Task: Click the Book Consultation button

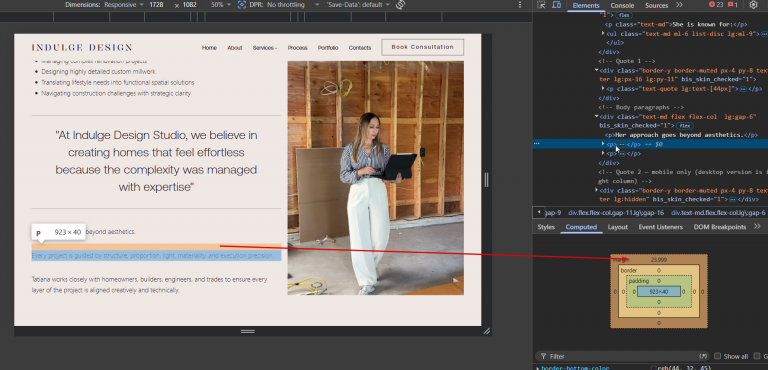Action: click(x=422, y=47)
